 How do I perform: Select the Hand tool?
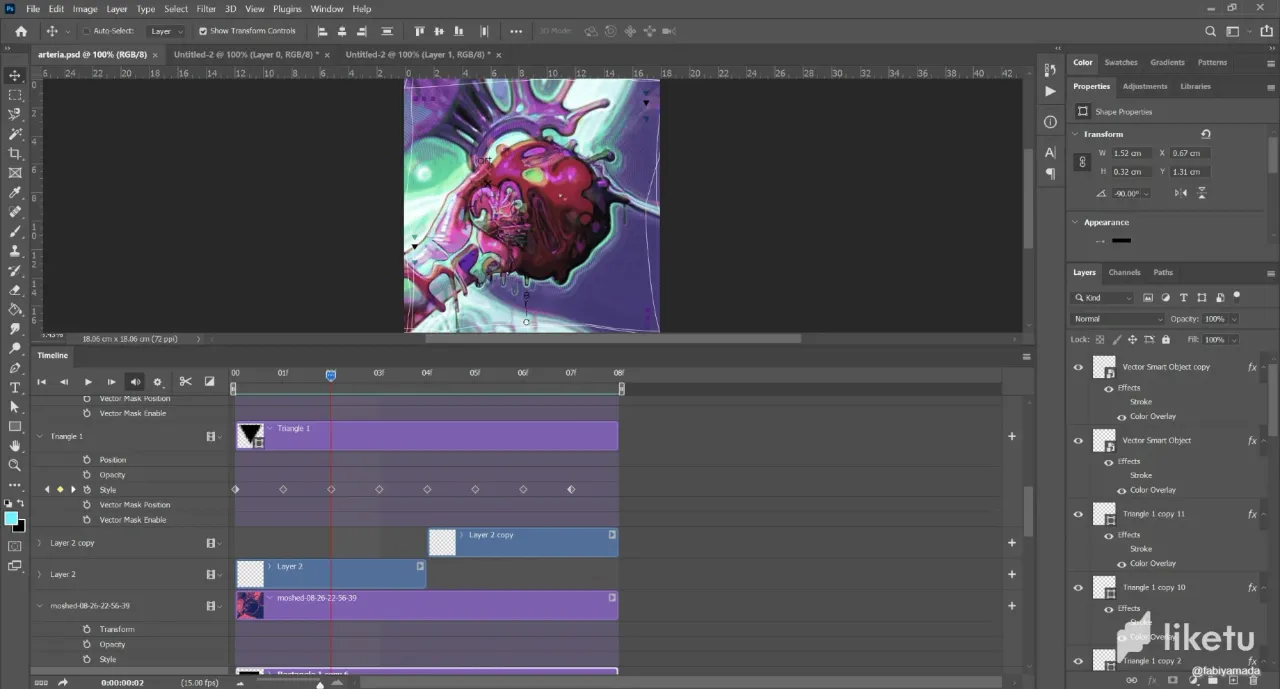coord(15,446)
